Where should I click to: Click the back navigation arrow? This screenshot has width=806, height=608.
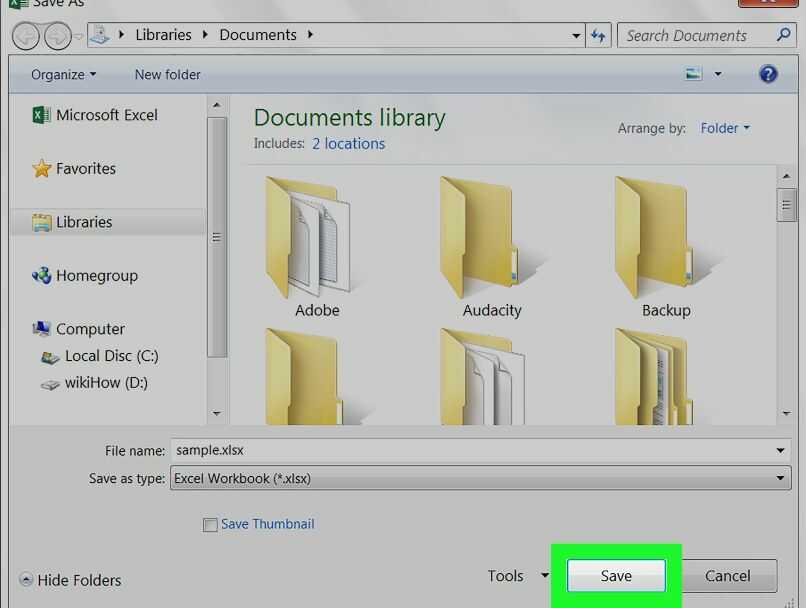[x=27, y=35]
